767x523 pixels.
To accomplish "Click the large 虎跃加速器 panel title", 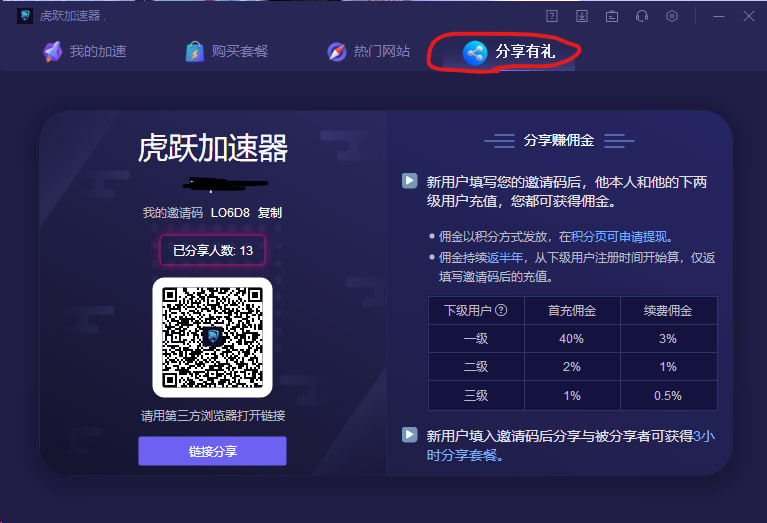I will click(213, 148).
